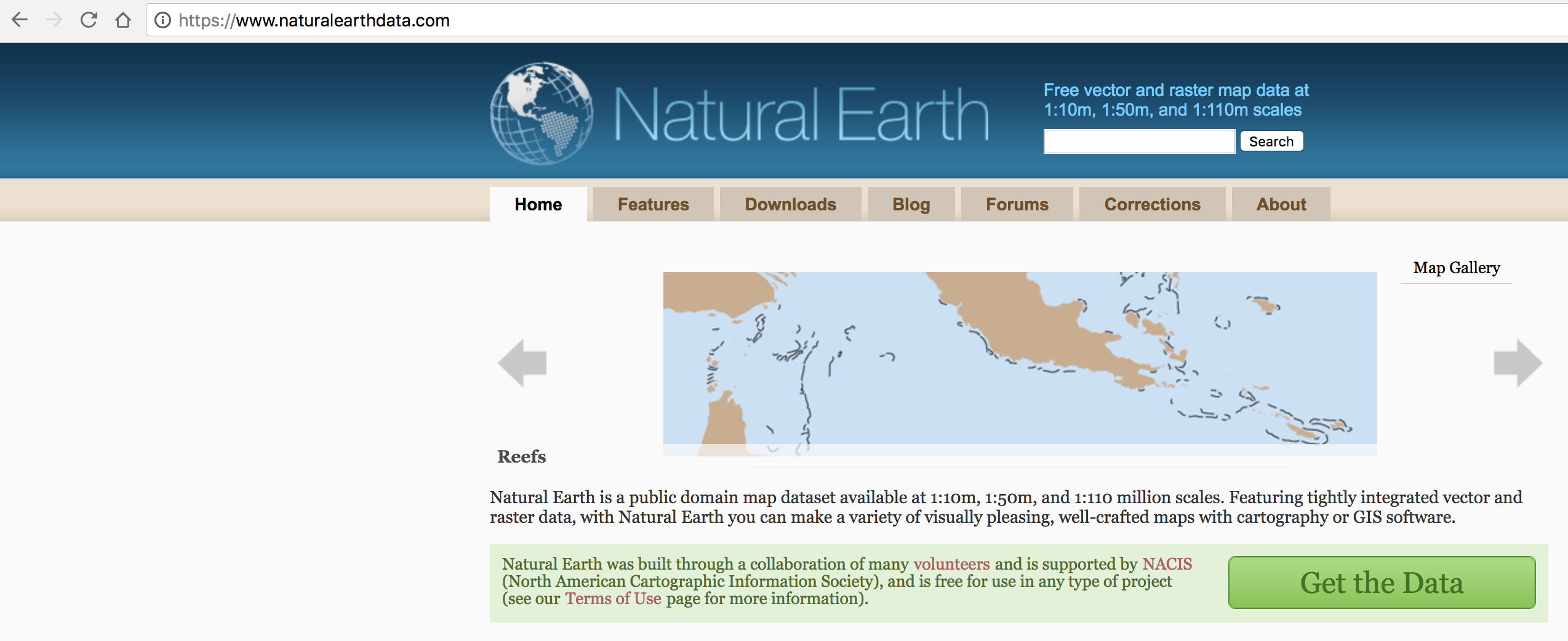Click the volunteers link
1568x641 pixels.
click(x=951, y=563)
